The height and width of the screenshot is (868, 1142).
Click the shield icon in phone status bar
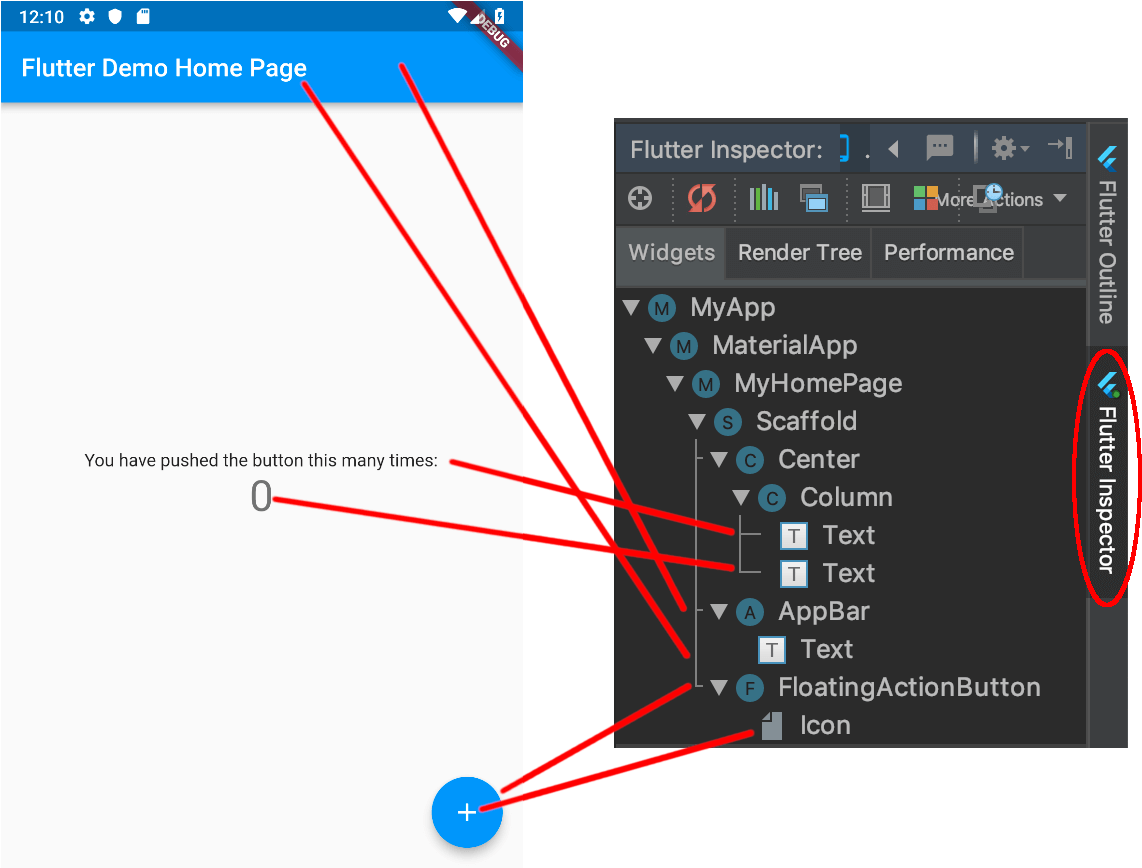pos(115,17)
